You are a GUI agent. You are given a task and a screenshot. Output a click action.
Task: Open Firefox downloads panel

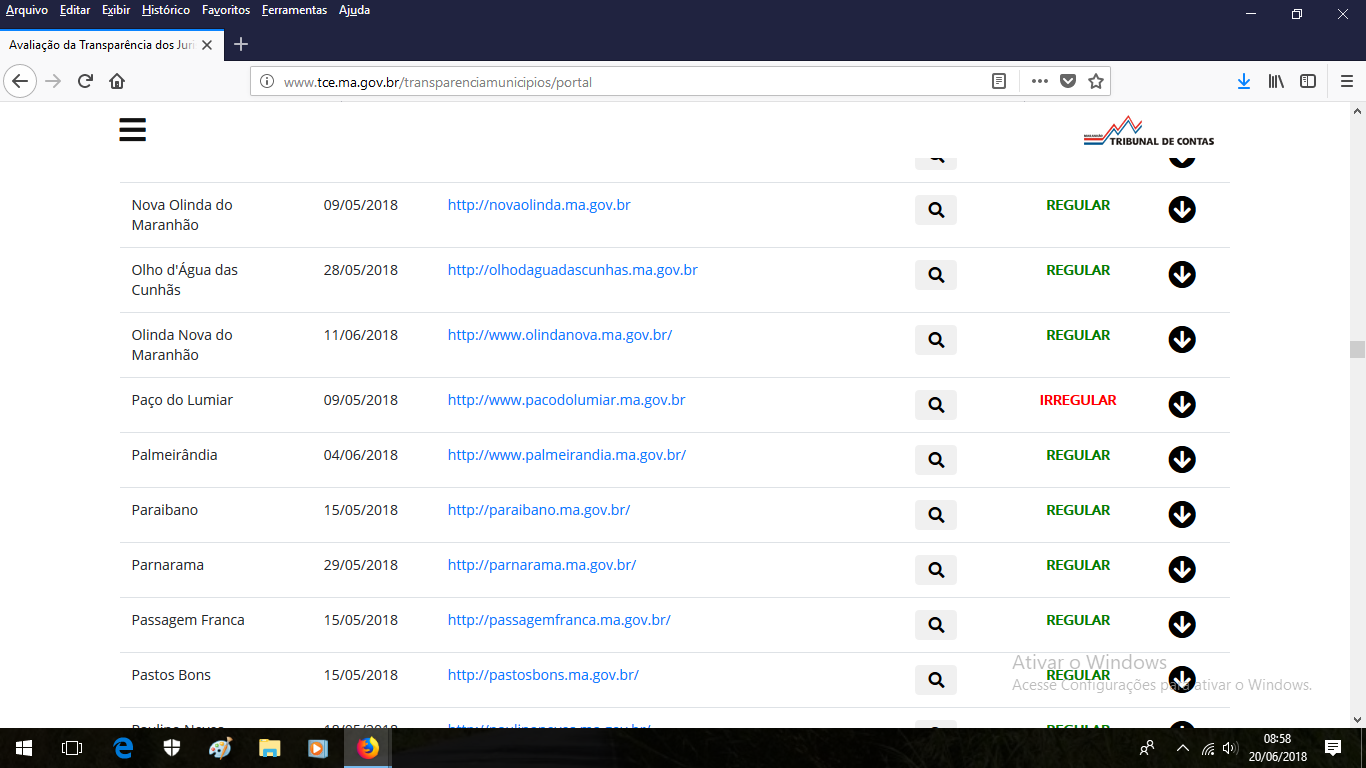tap(1244, 81)
